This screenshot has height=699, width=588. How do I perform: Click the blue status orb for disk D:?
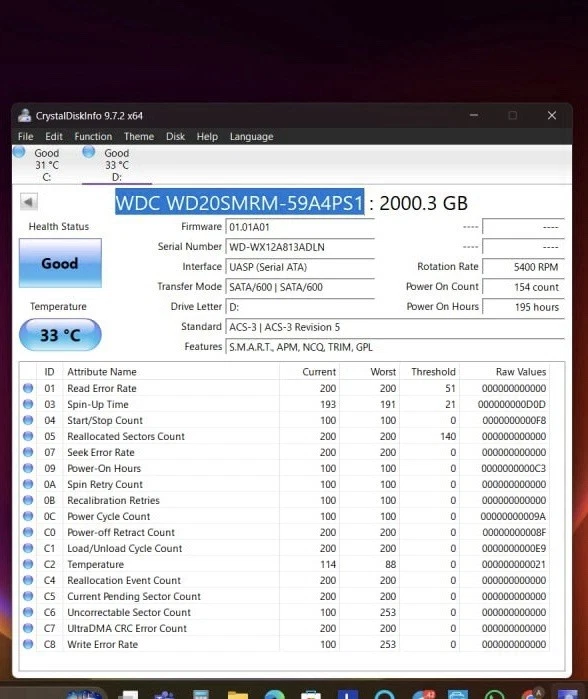pyautogui.click(x=89, y=152)
